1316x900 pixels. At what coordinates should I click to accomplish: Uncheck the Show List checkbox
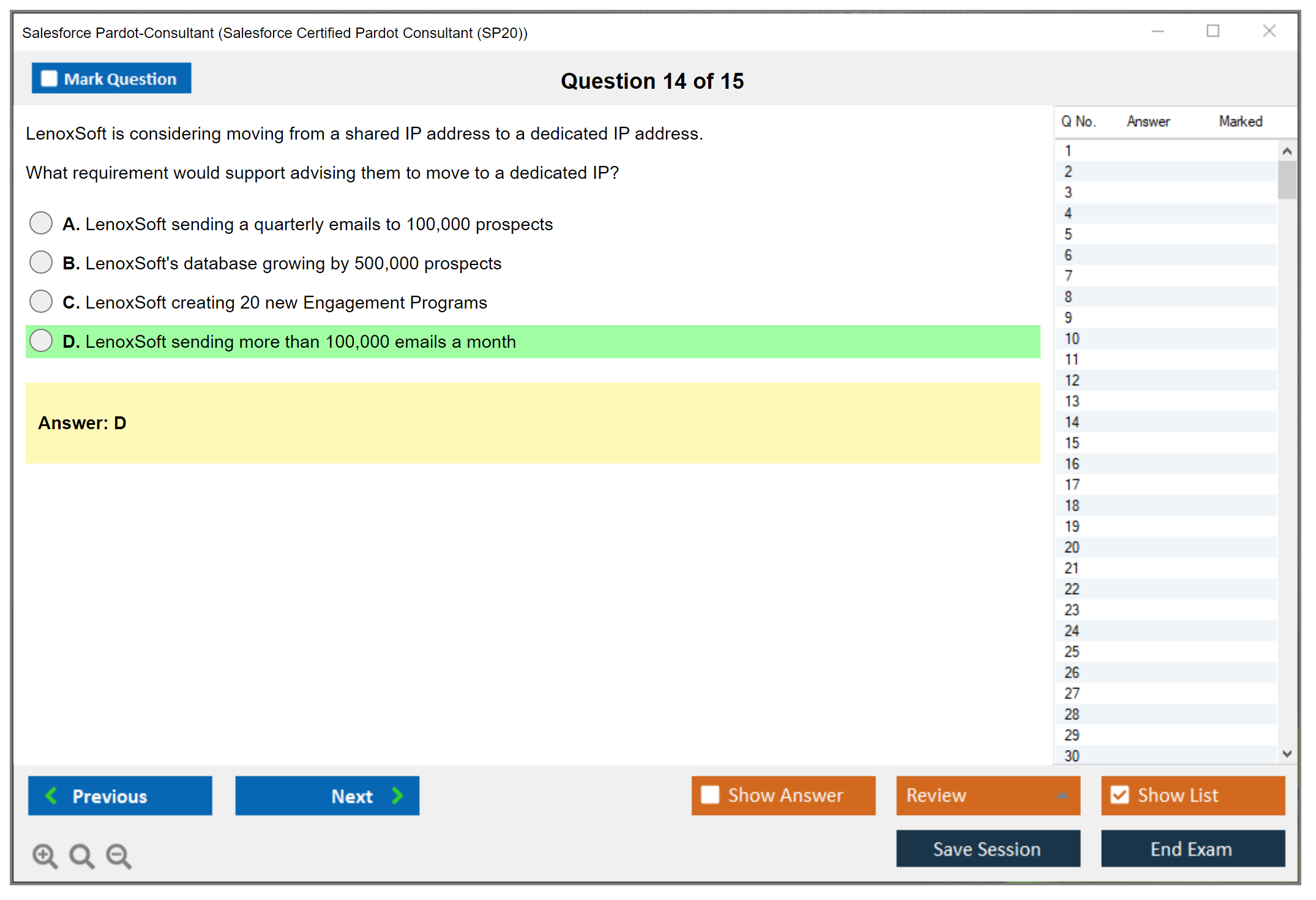click(1120, 795)
